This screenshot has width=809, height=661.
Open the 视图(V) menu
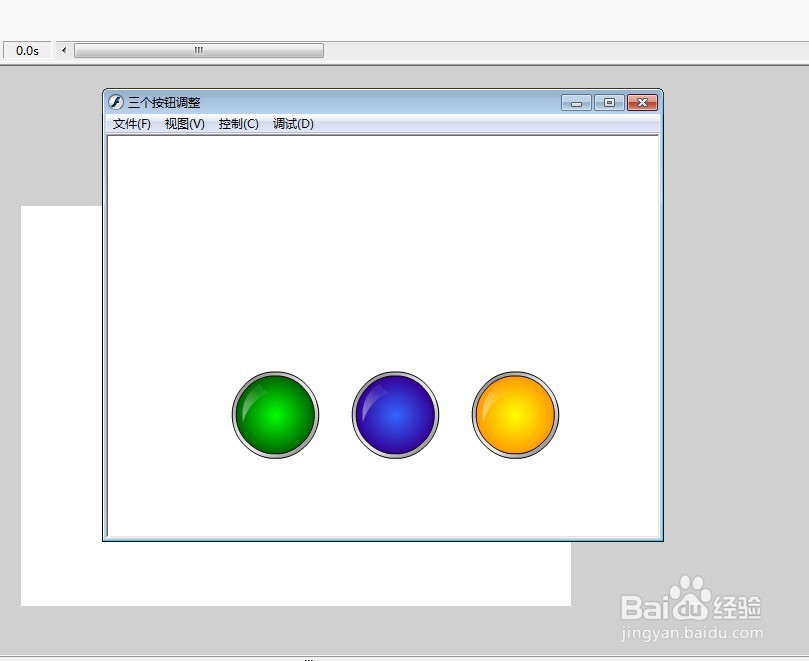185,124
